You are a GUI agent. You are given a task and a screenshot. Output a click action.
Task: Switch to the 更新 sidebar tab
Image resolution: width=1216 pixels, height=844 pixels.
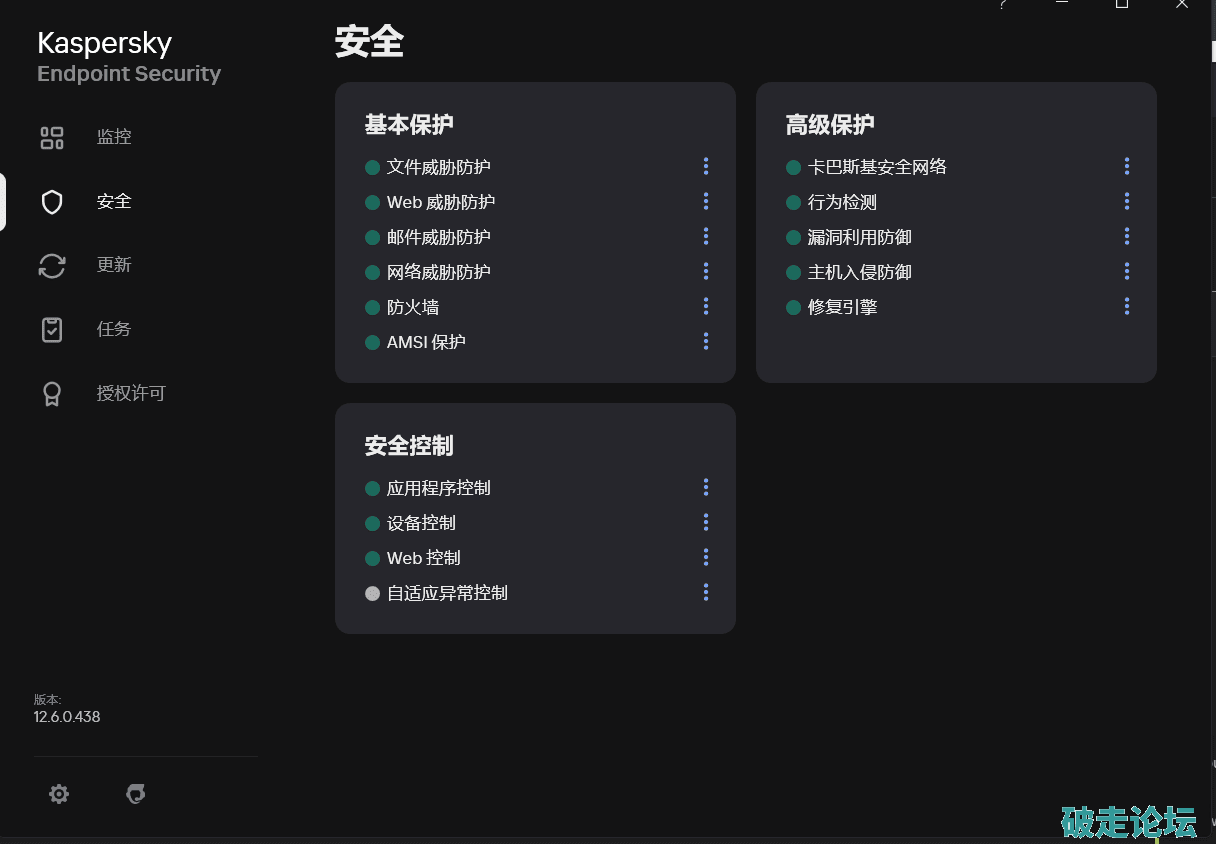coord(114,265)
